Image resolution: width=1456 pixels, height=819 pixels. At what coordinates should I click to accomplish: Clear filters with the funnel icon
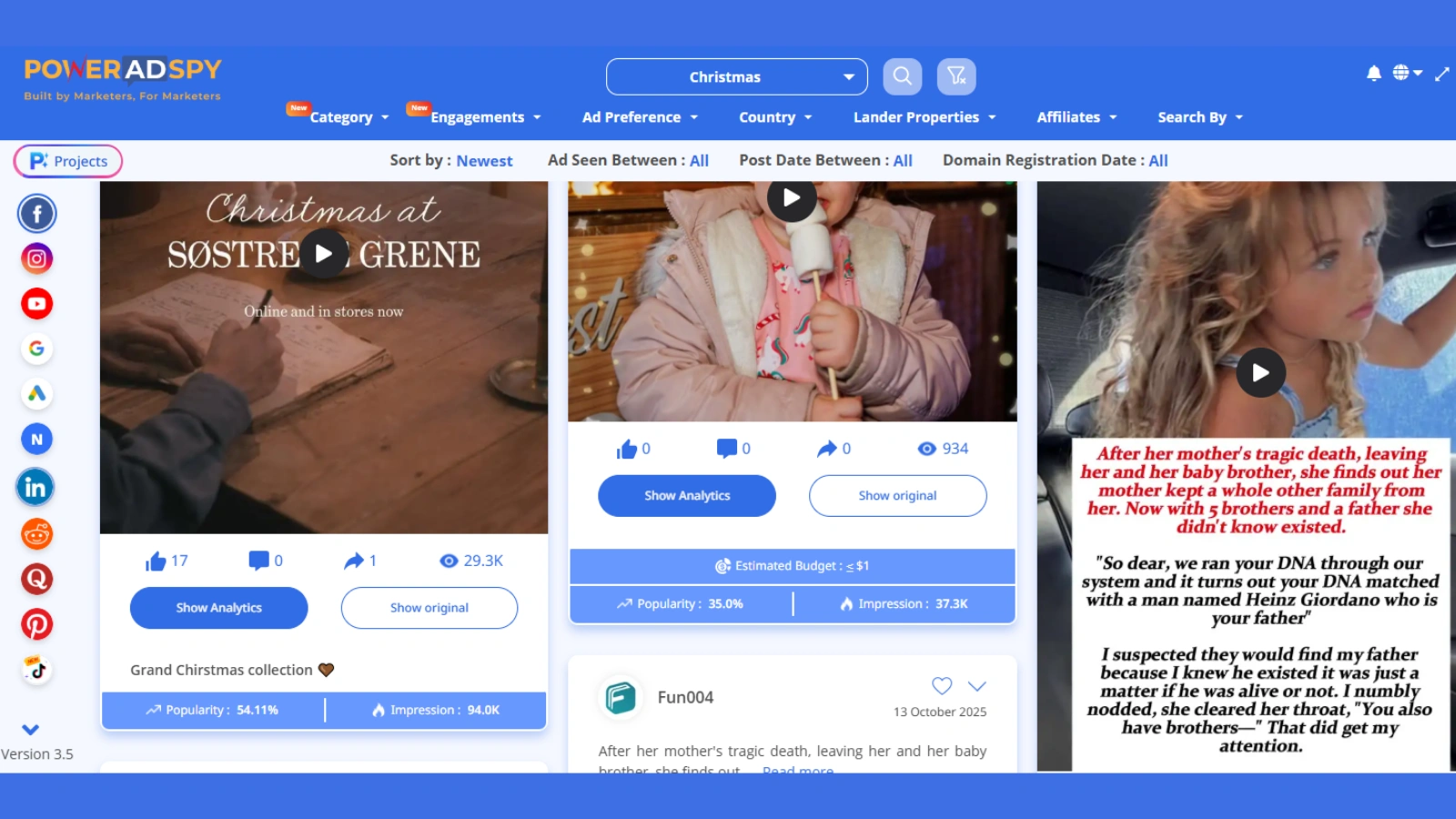(956, 76)
